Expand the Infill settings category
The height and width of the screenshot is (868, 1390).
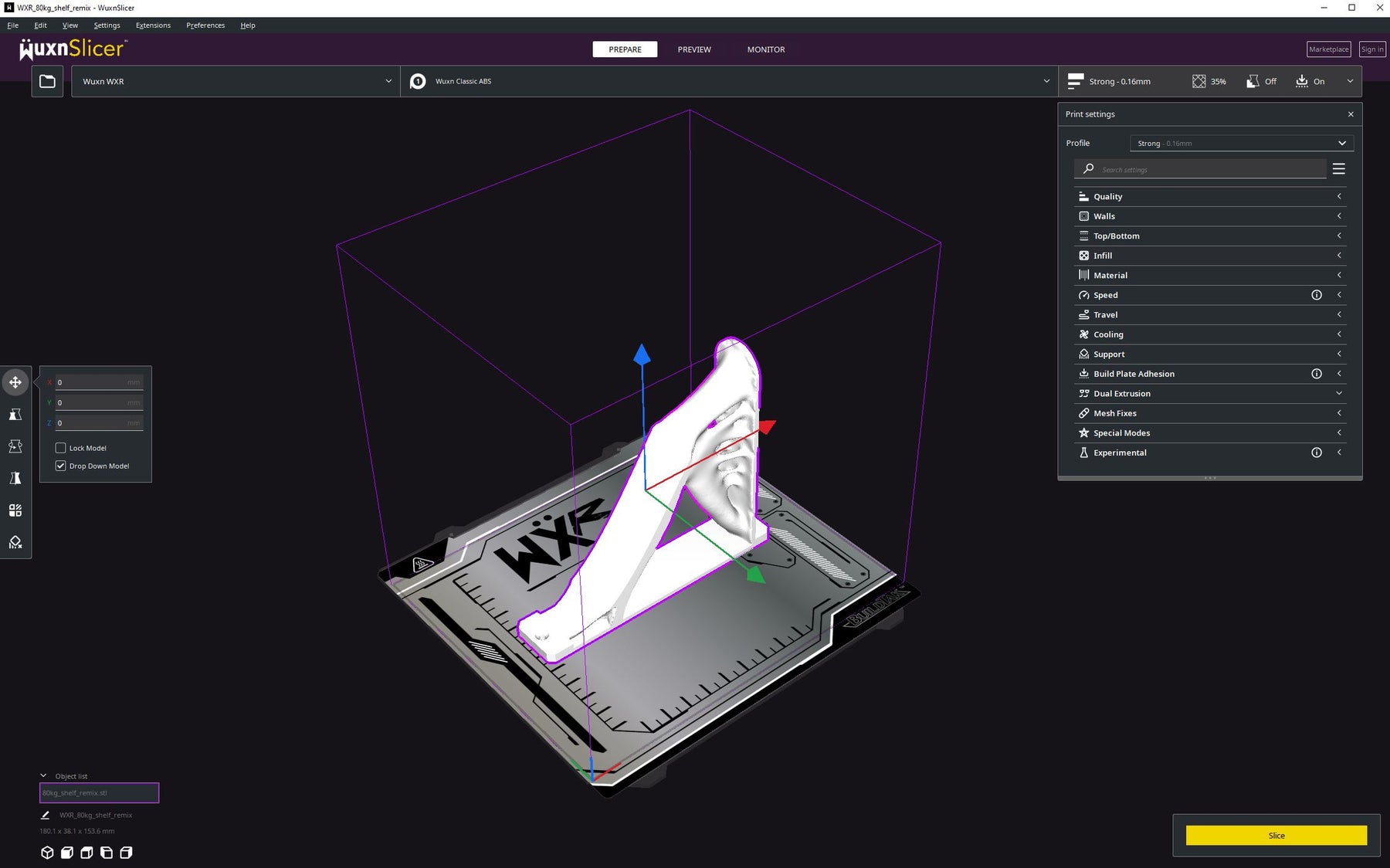(1210, 256)
